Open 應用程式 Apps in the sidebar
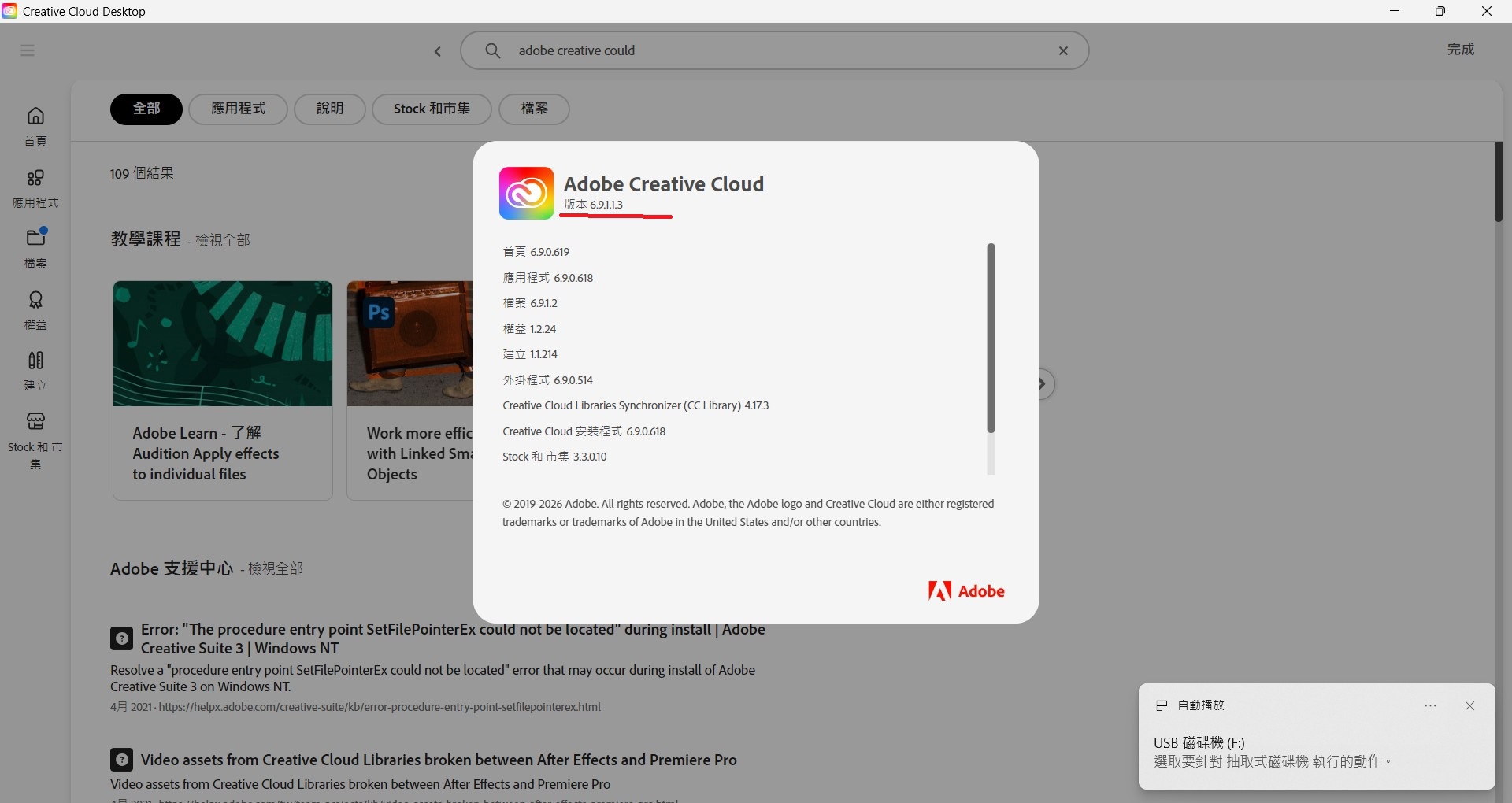Viewport: 1512px width, 803px height. click(35, 189)
